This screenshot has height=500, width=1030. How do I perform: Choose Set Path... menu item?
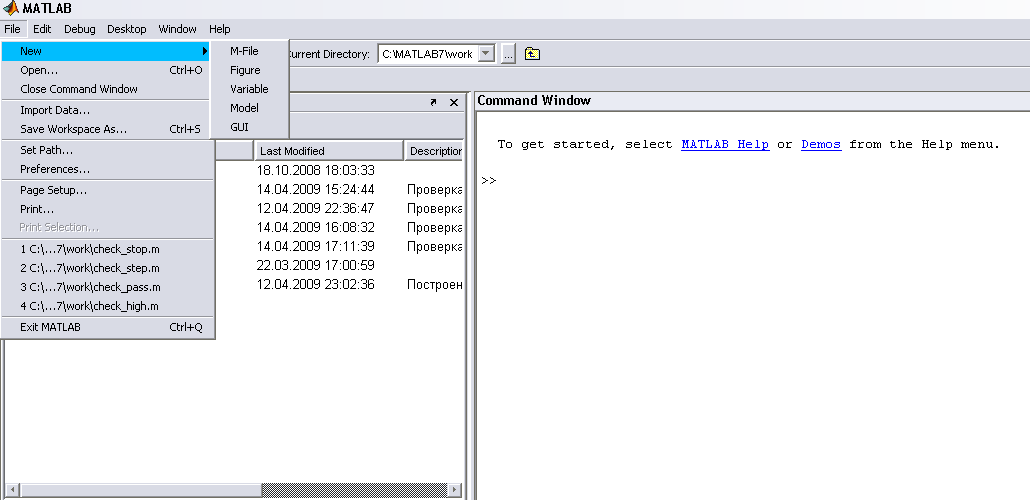(x=108, y=150)
